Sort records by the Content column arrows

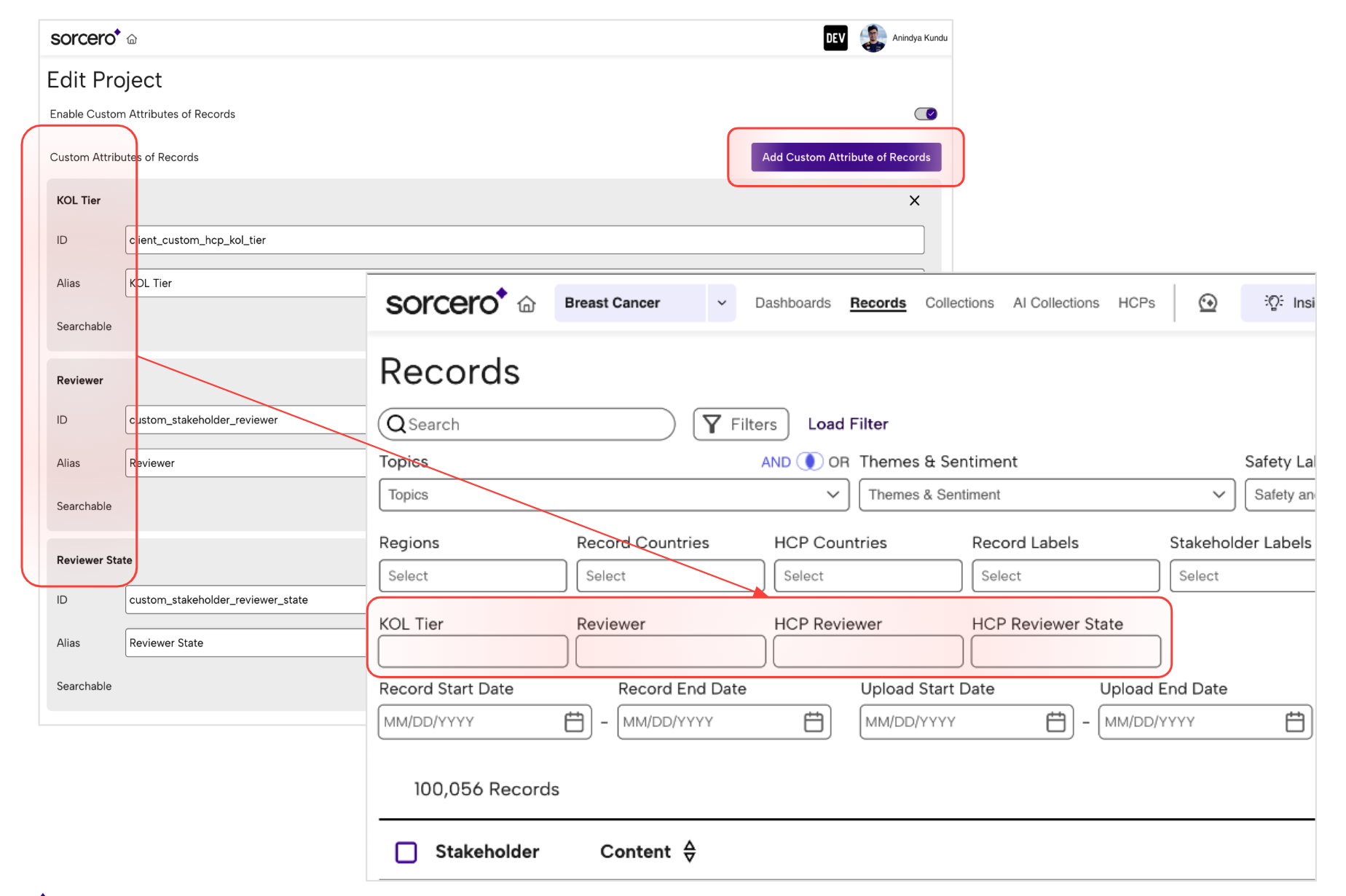click(690, 851)
